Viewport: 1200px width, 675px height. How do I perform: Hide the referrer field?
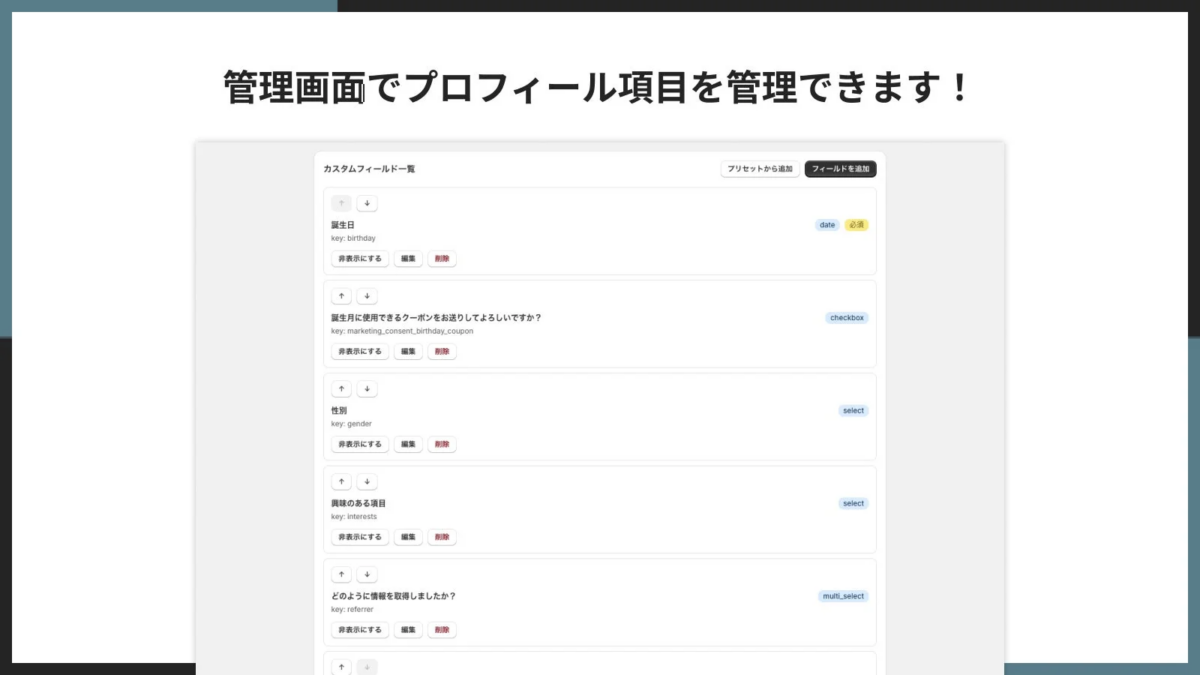click(x=360, y=630)
